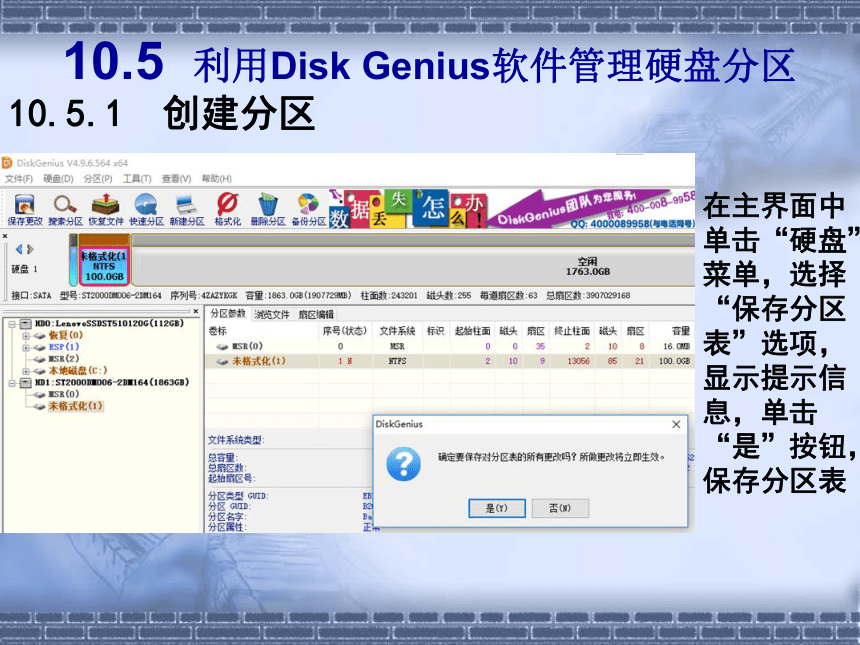
Task: Click the 序号(状态) column header
Action: tap(344, 331)
